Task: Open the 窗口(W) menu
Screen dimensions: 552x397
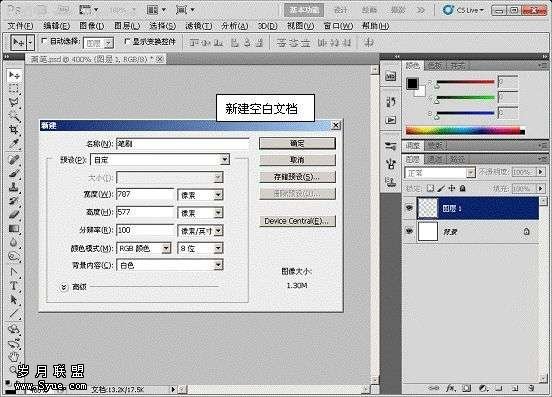Action: (x=338, y=26)
